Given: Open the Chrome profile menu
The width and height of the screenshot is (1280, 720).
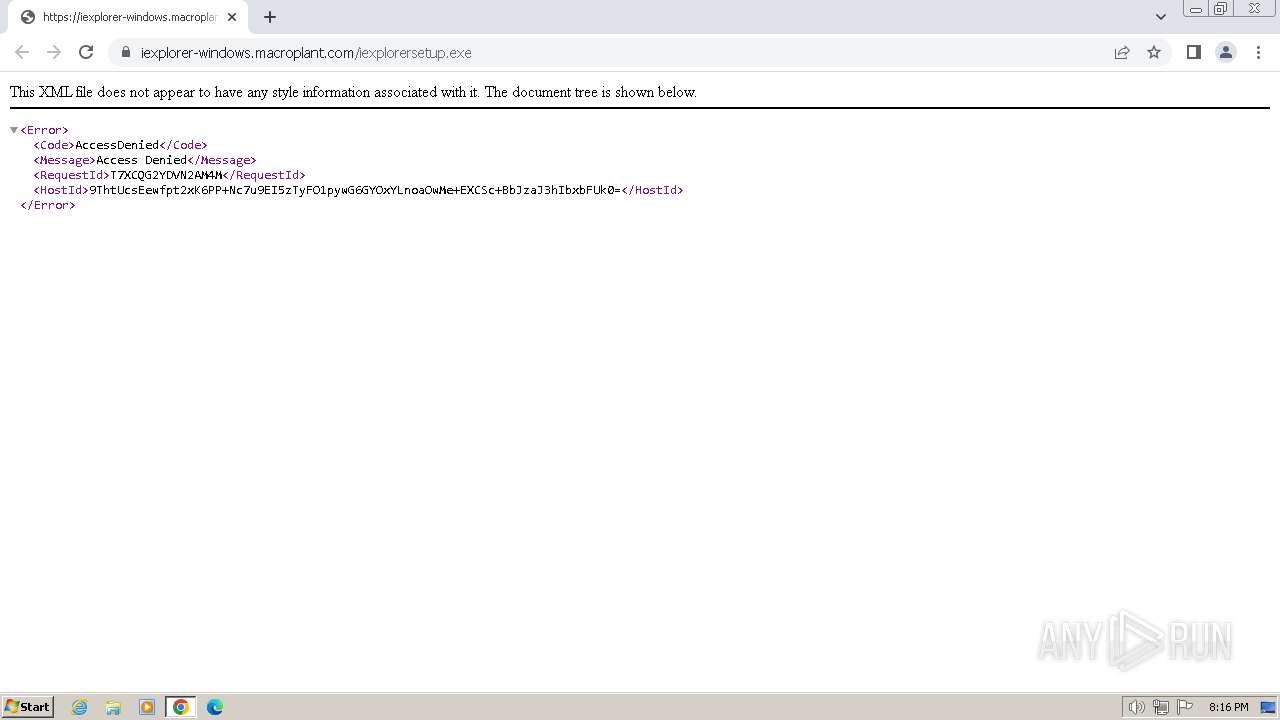Looking at the screenshot, I should (1225, 52).
